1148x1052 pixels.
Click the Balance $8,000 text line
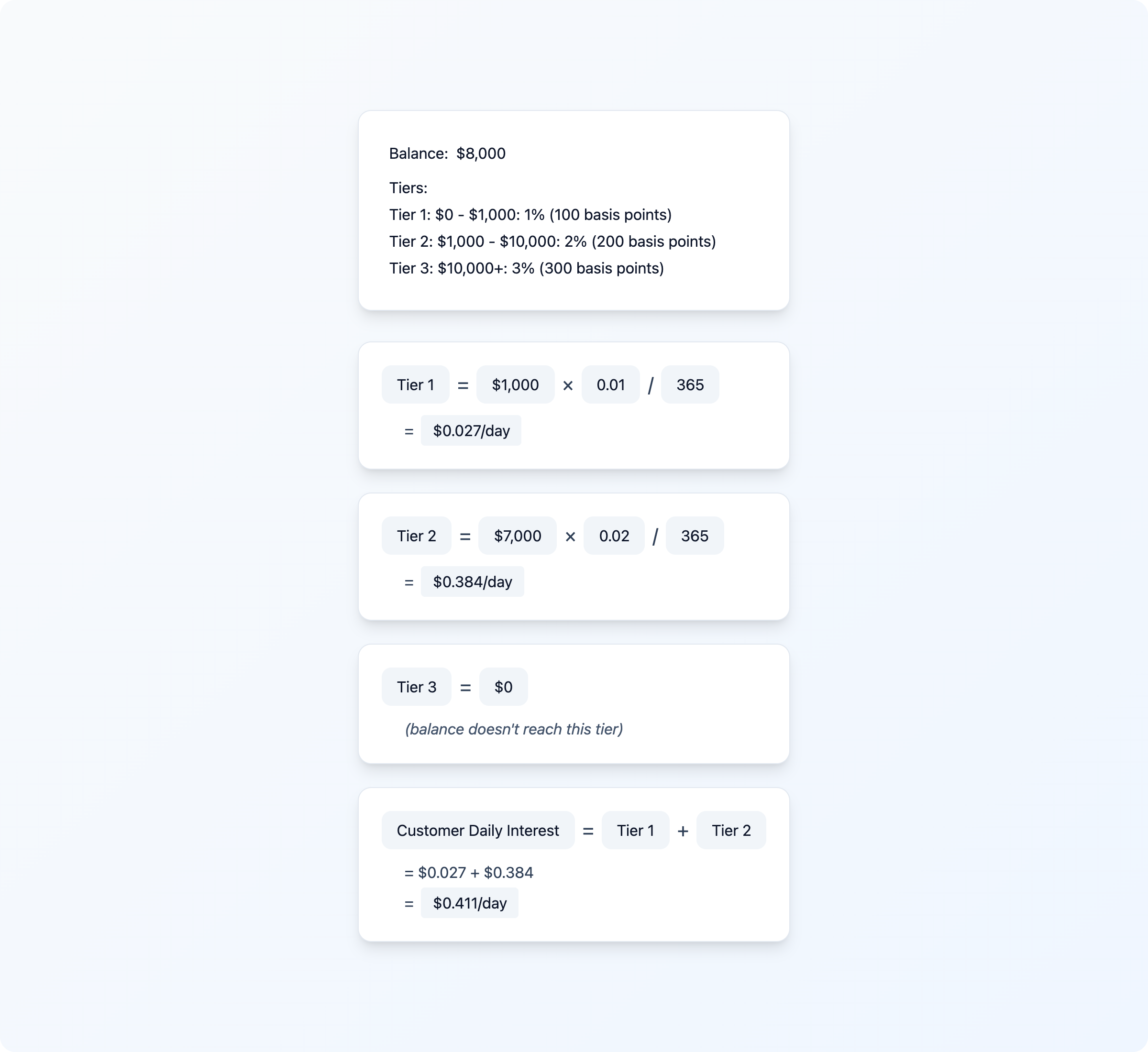[447, 153]
